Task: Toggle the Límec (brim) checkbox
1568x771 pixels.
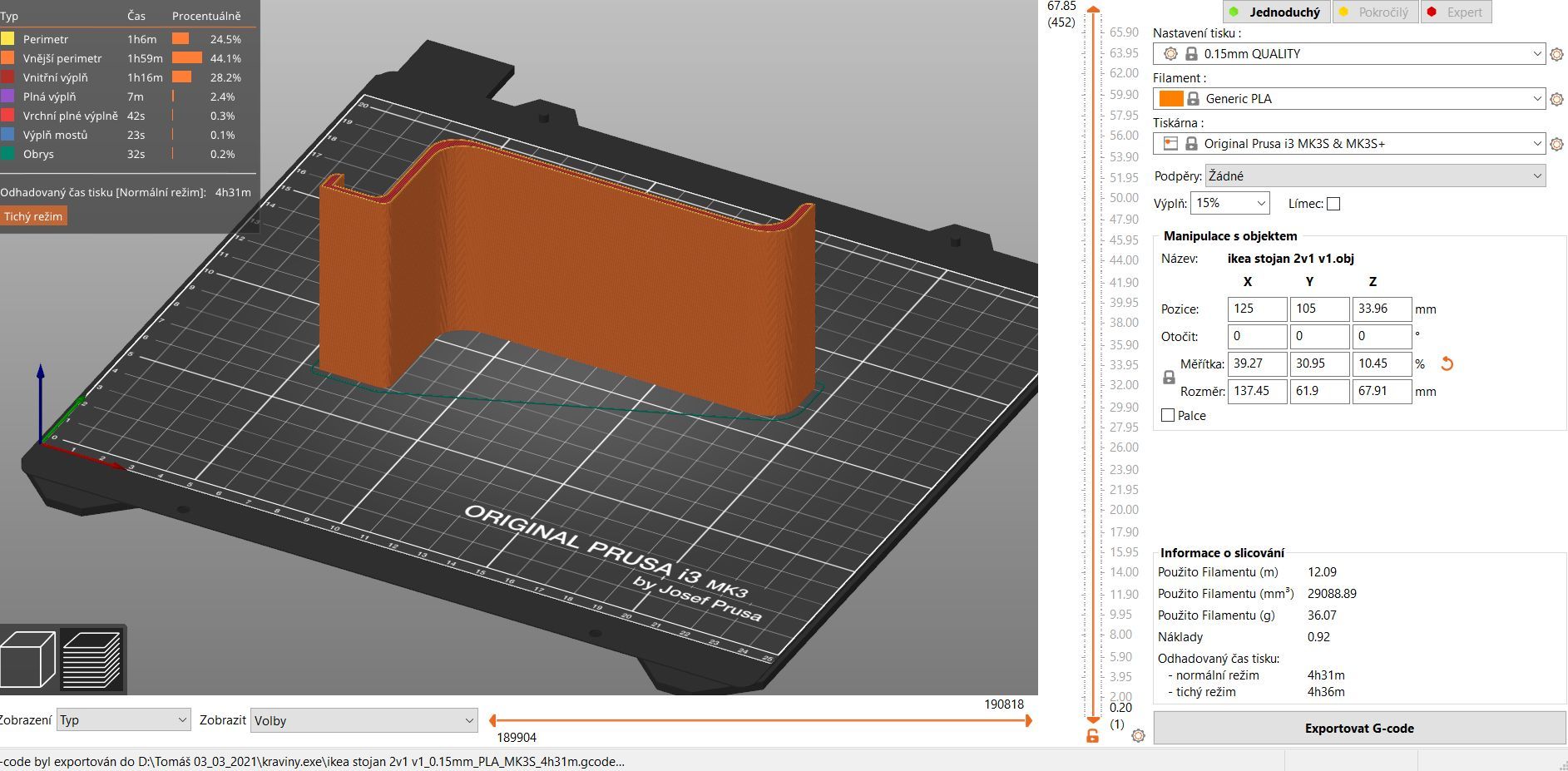Action: pos(1333,204)
